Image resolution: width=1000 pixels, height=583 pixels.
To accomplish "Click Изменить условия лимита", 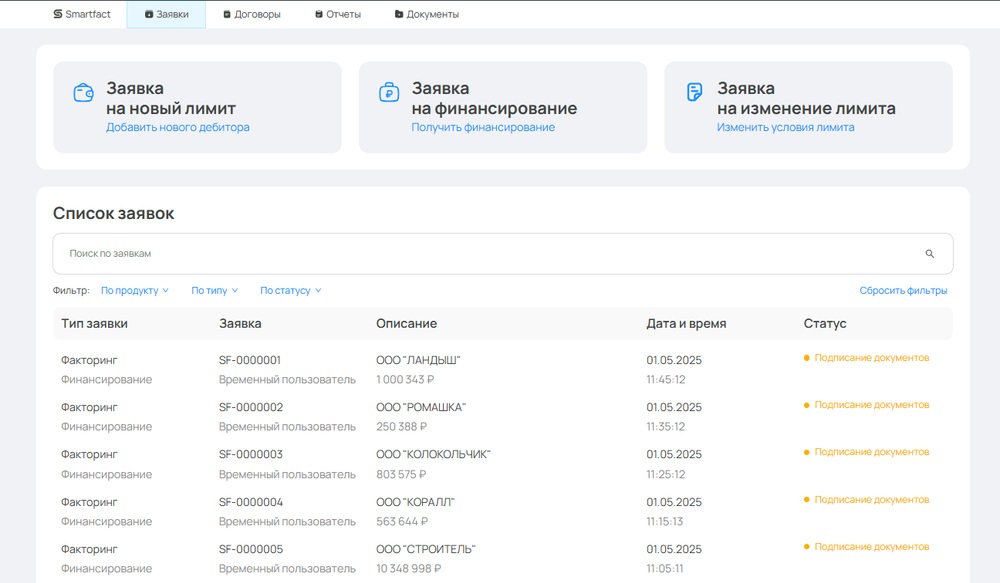I will point(787,127).
